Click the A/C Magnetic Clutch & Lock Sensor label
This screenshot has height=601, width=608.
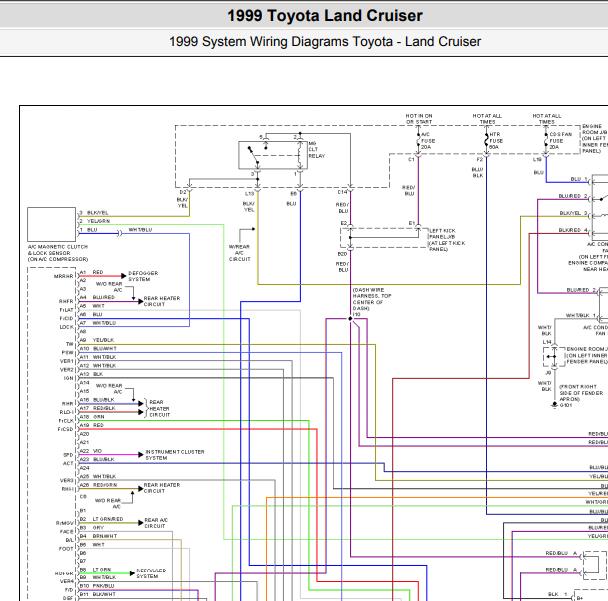(58, 253)
